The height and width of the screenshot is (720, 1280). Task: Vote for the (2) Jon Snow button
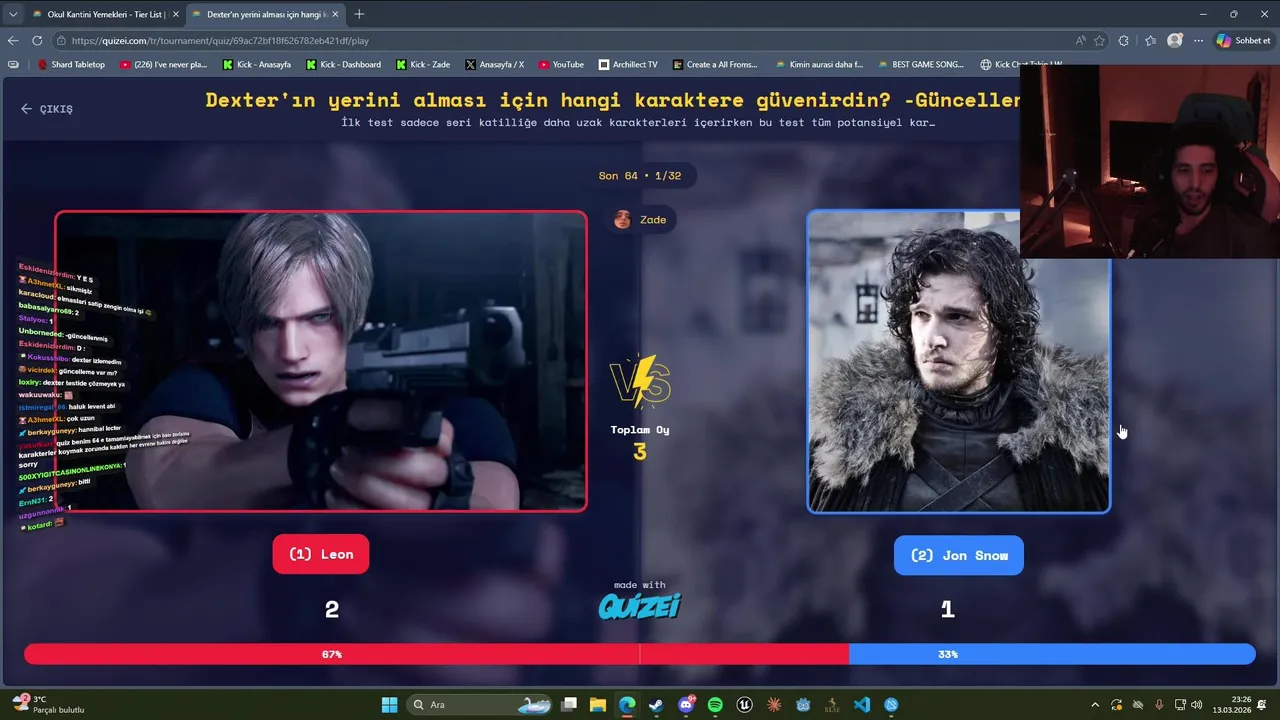point(959,555)
